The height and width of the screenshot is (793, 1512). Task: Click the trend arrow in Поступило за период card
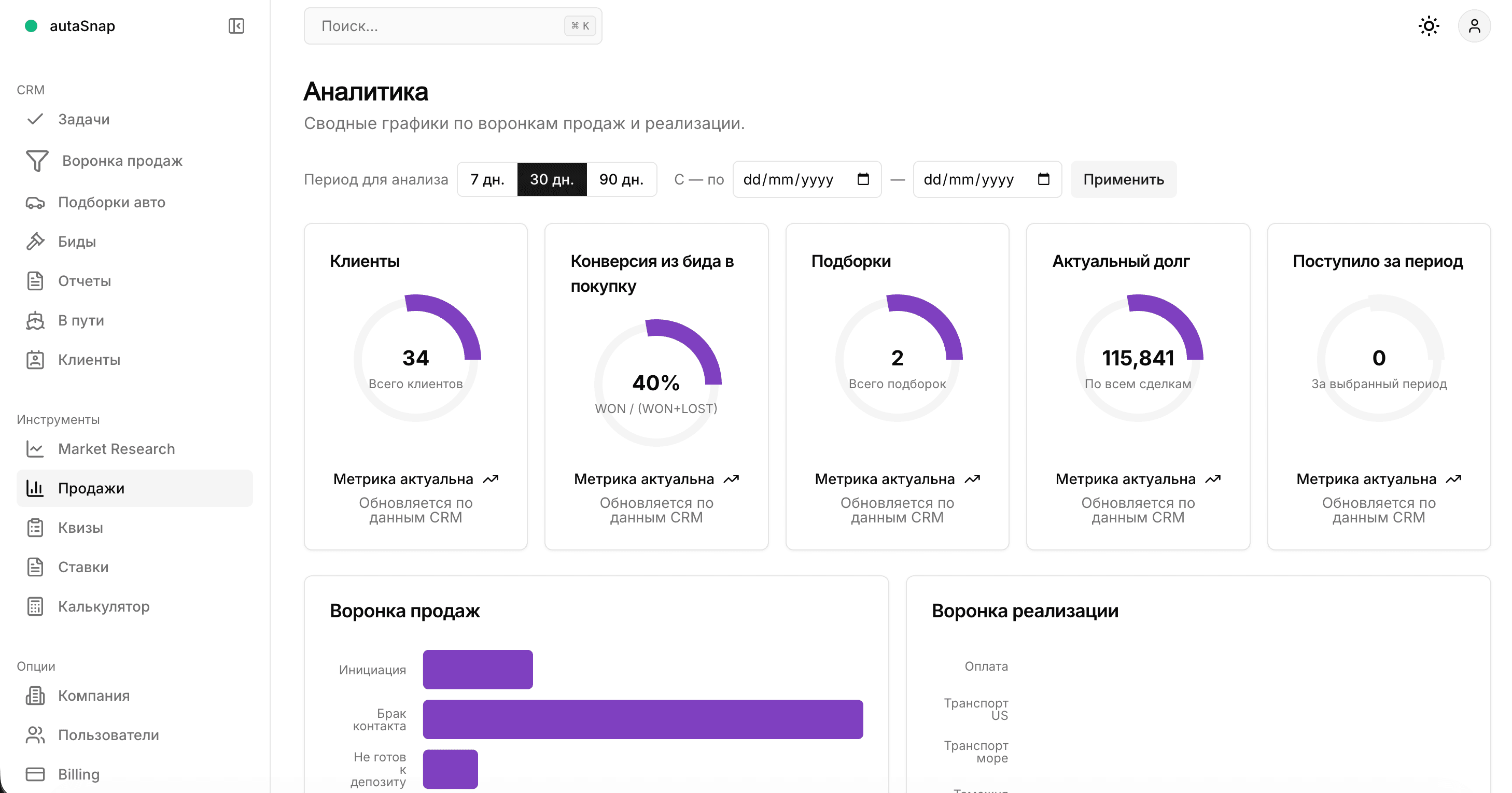click(x=1453, y=479)
